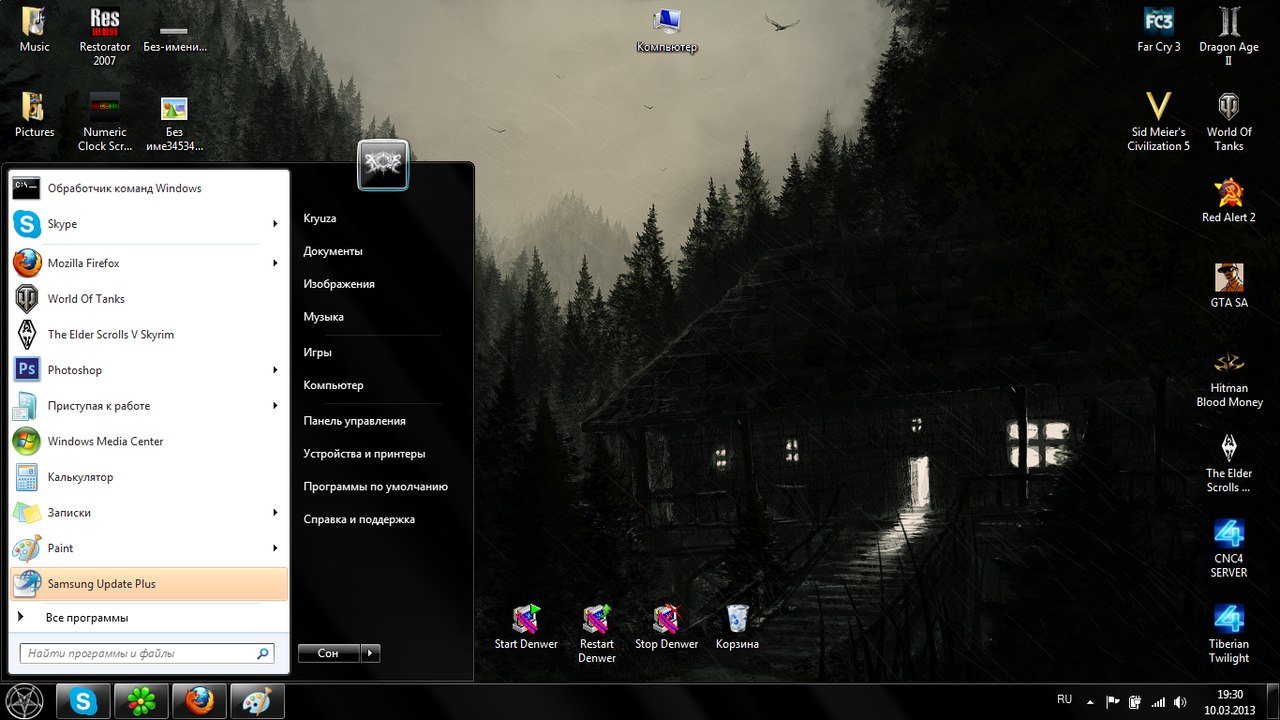This screenshot has width=1280, height=720.
Task: Open Музыка in Start menu
Action: [323, 317]
